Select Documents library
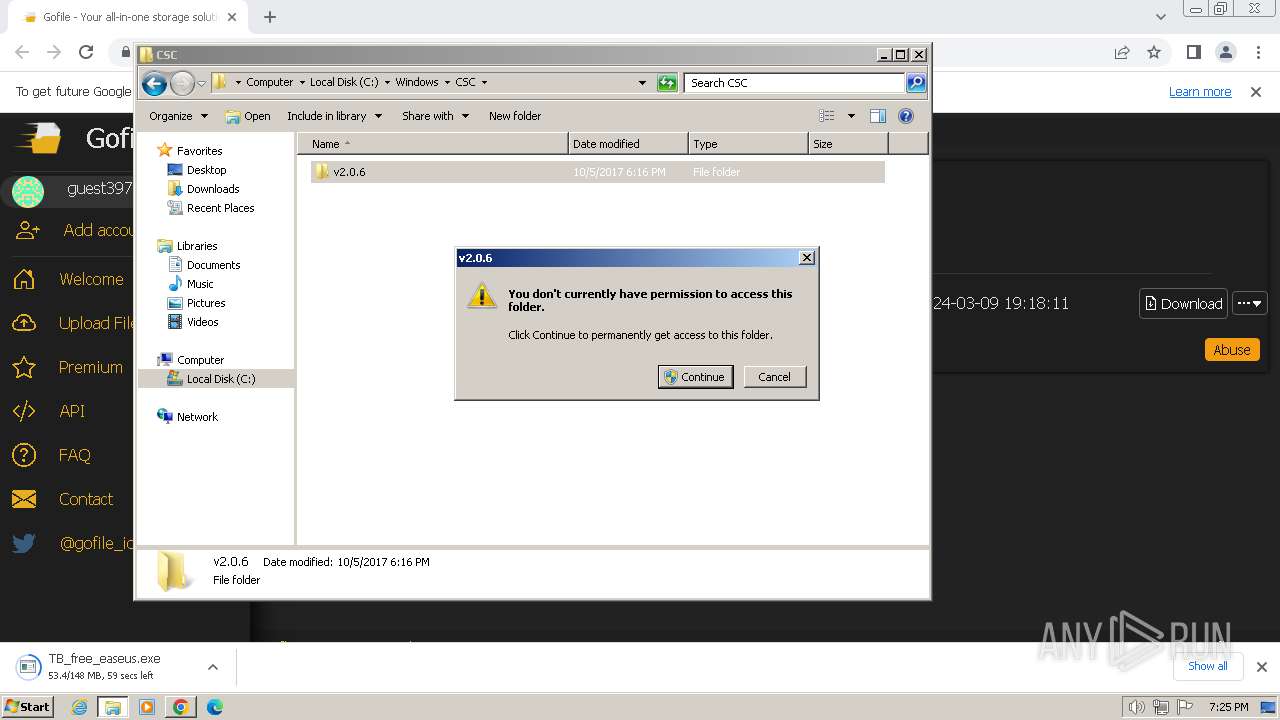The image size is (1280, 720). [213, 265]
